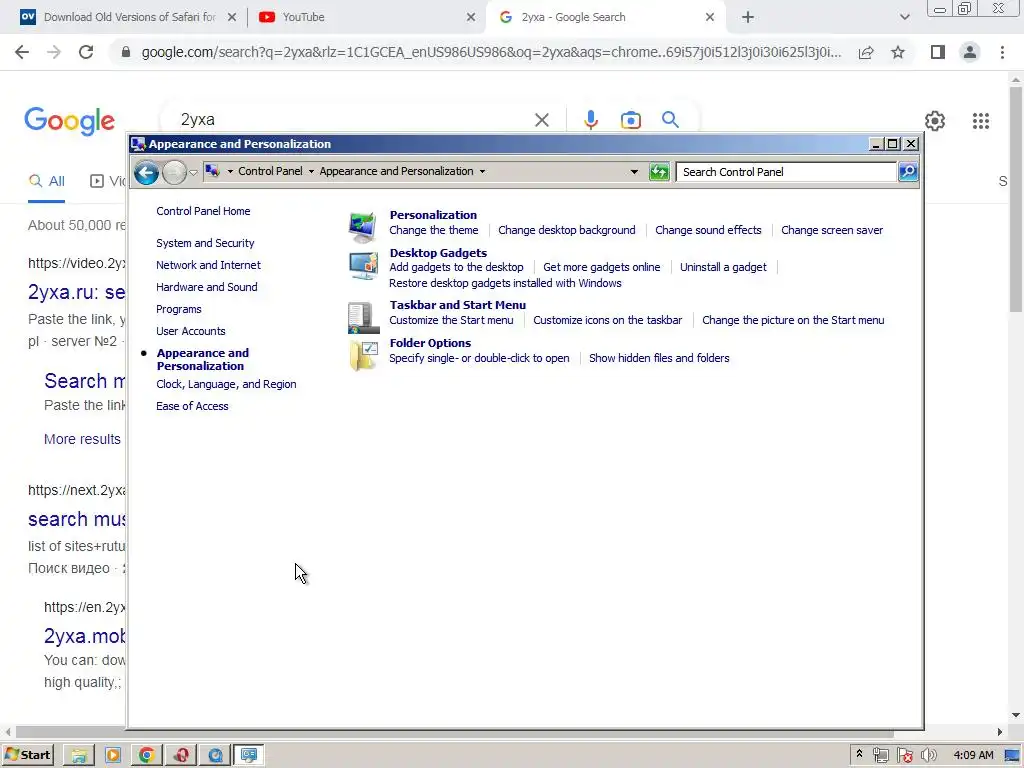Viewport: 1024px width, 768px height.
Task: Click the Windows Start button
Action: click(27, 755)
